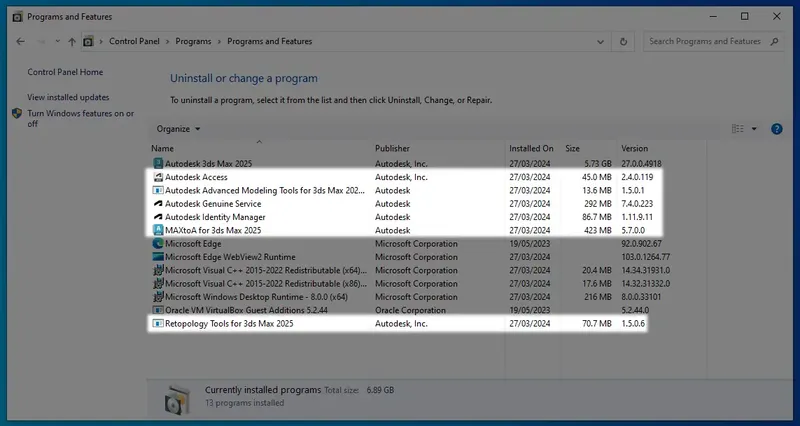The height and width of the screenshot is (426, 800).
Task: Sort list by Installed On column header
Action: 531,148
